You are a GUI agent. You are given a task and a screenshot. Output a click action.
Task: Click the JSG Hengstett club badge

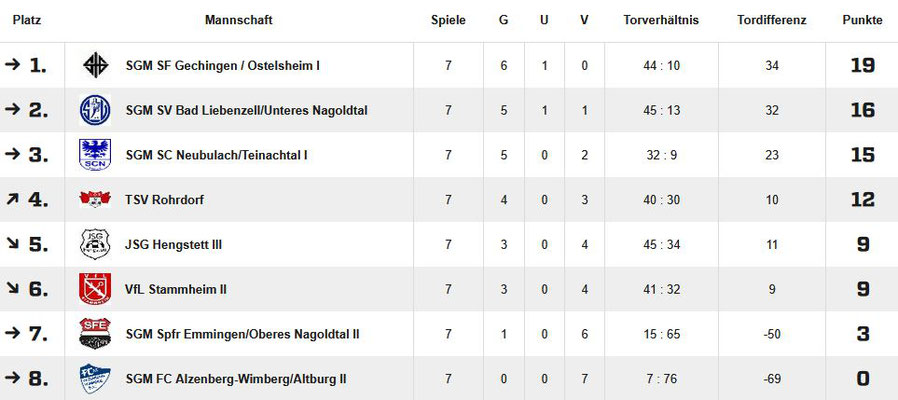click(95, 244)
